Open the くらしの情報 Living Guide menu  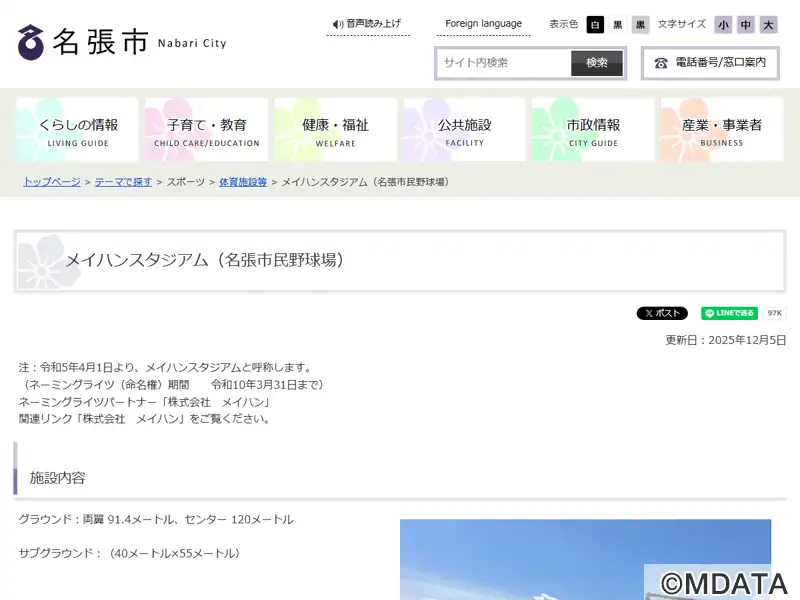point(78,130)
